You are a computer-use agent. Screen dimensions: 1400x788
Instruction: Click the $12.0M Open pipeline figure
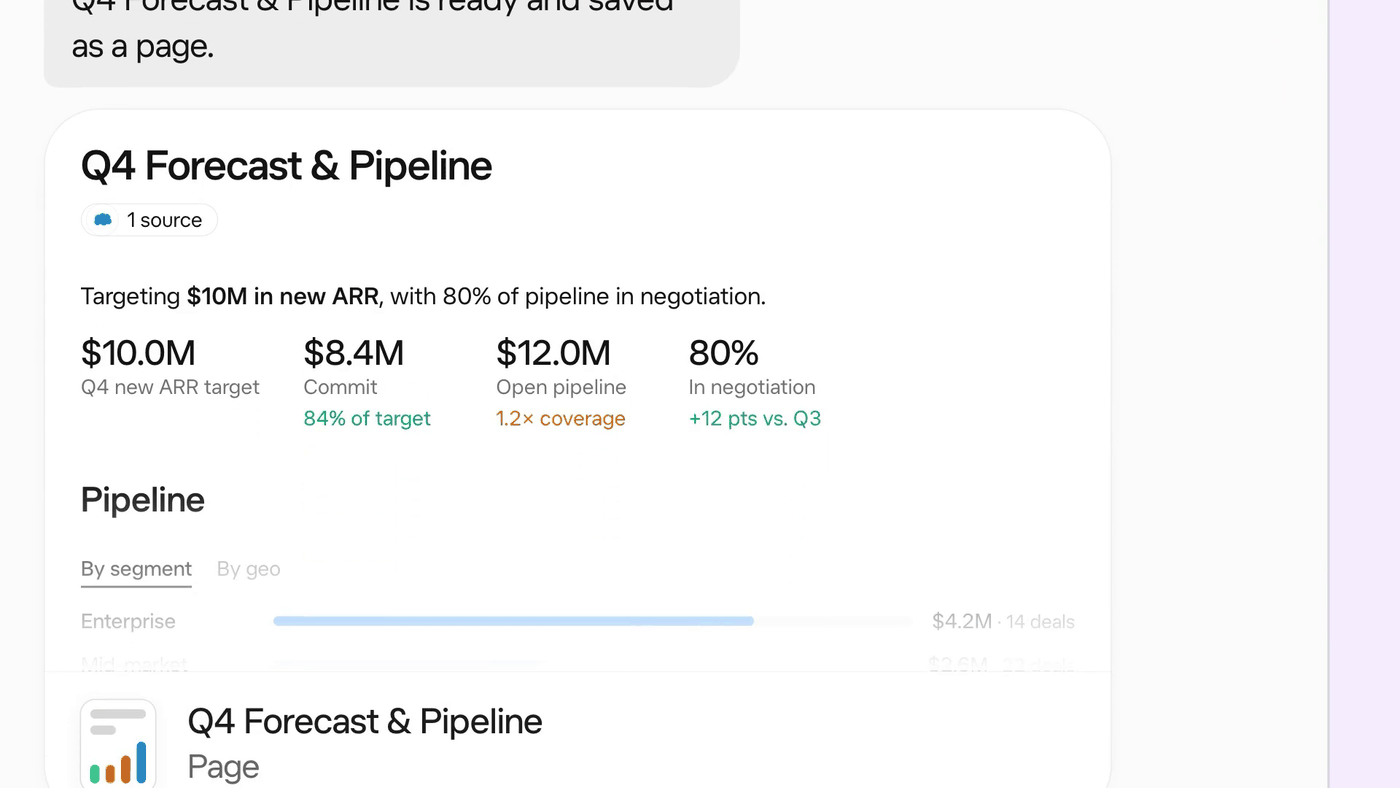[553, 353]
